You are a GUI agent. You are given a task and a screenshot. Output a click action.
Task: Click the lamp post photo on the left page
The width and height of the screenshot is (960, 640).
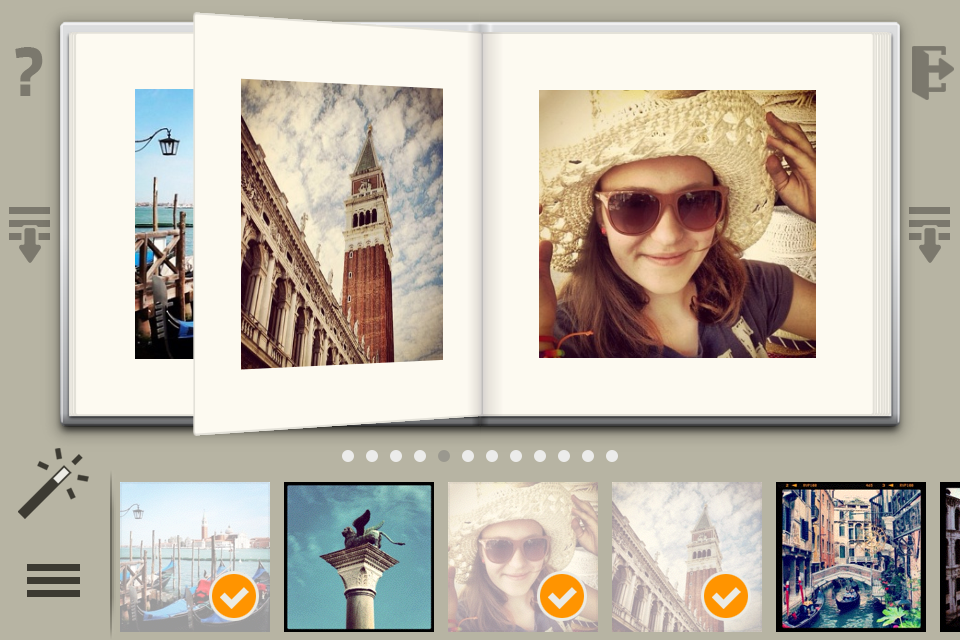[x=164, y=224]
